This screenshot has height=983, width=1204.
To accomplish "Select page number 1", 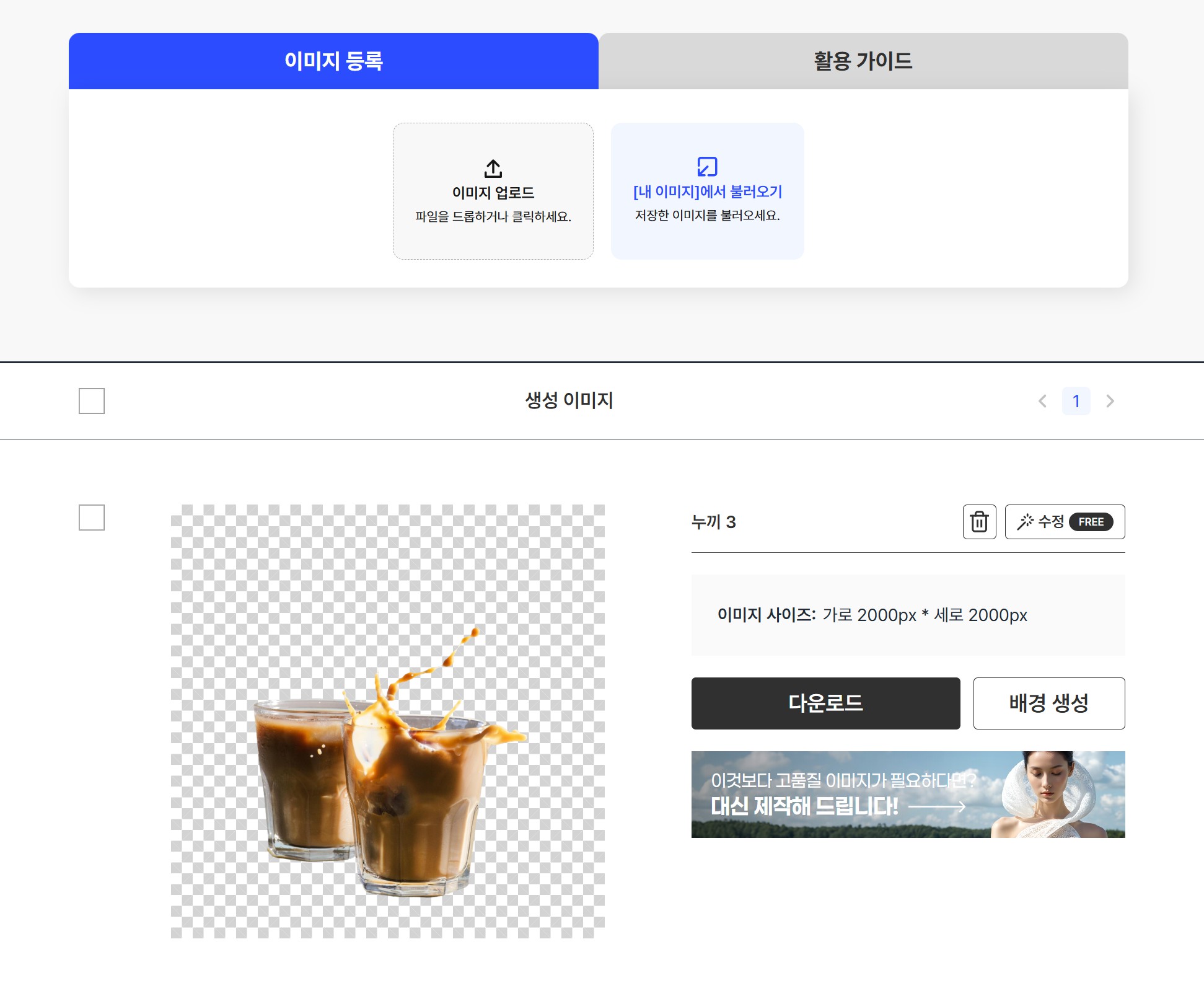I will pyautogui.click(x=1076, y=401).
